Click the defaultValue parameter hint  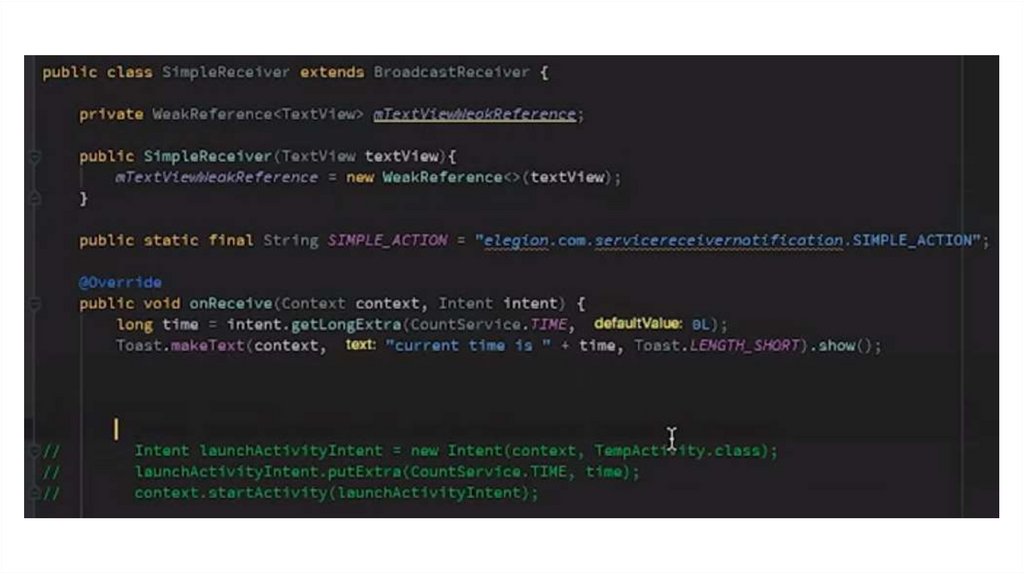tap(637, 323)
